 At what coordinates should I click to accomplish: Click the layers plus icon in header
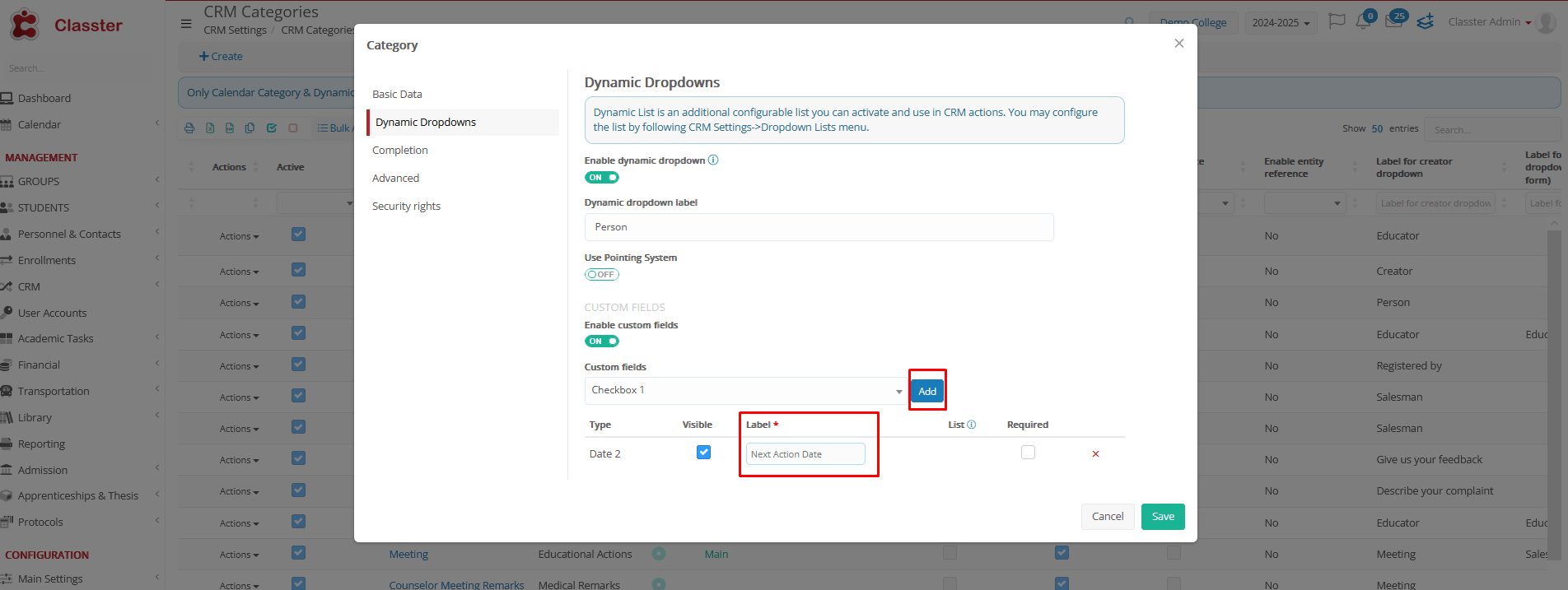1426,22
